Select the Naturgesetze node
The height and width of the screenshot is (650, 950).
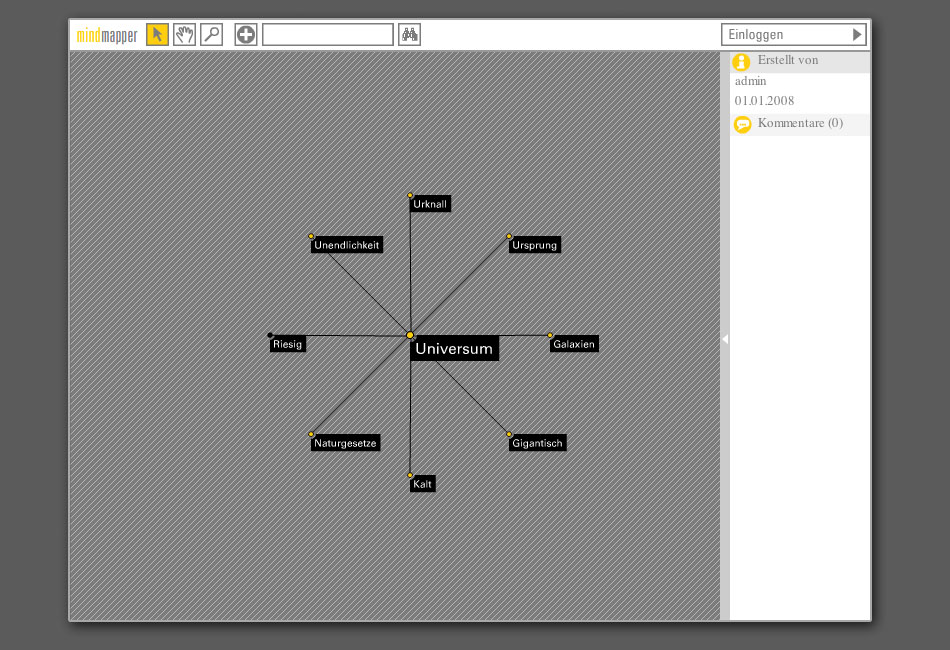point(345,443)
